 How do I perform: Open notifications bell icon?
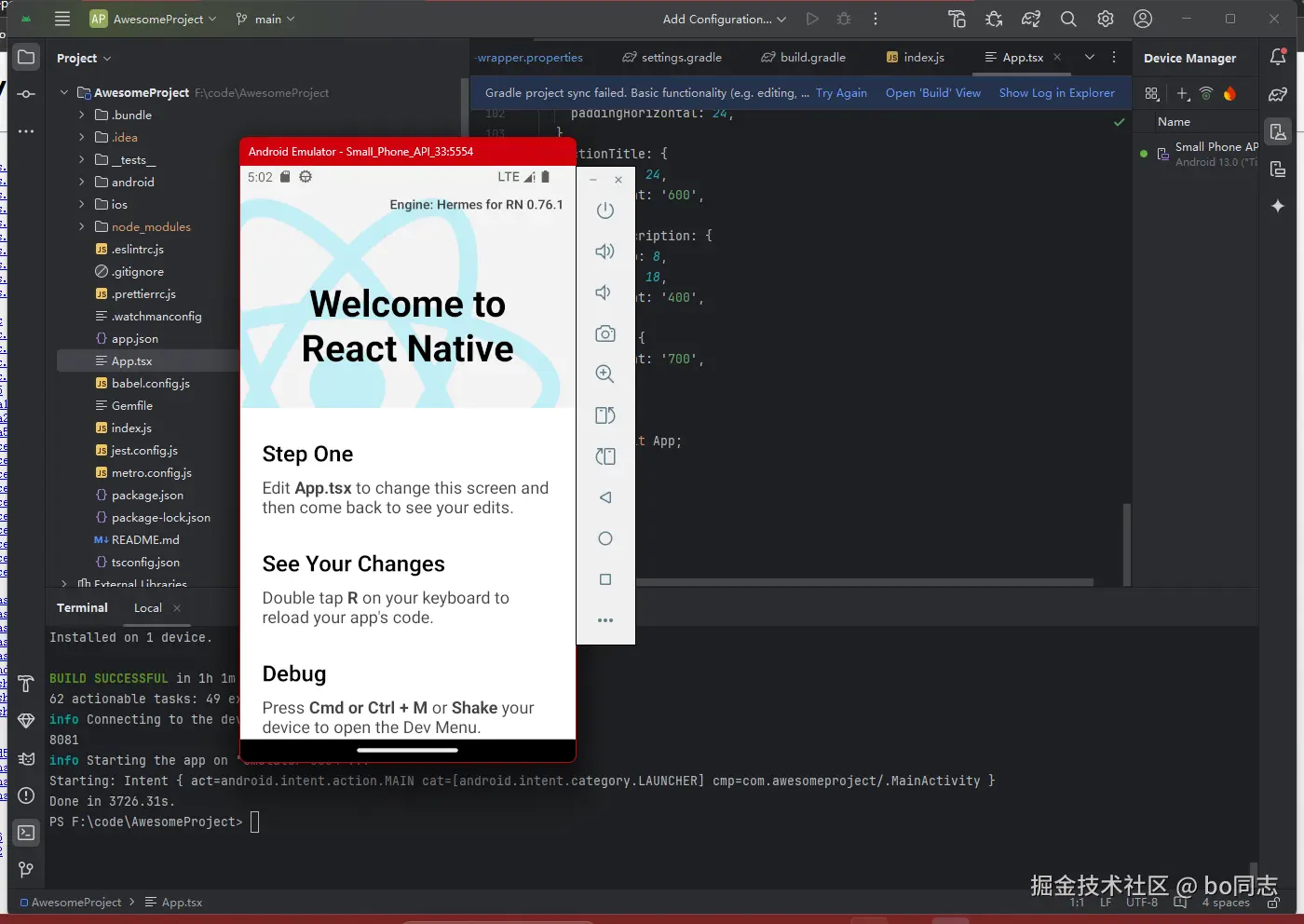tap(1278, 57)
